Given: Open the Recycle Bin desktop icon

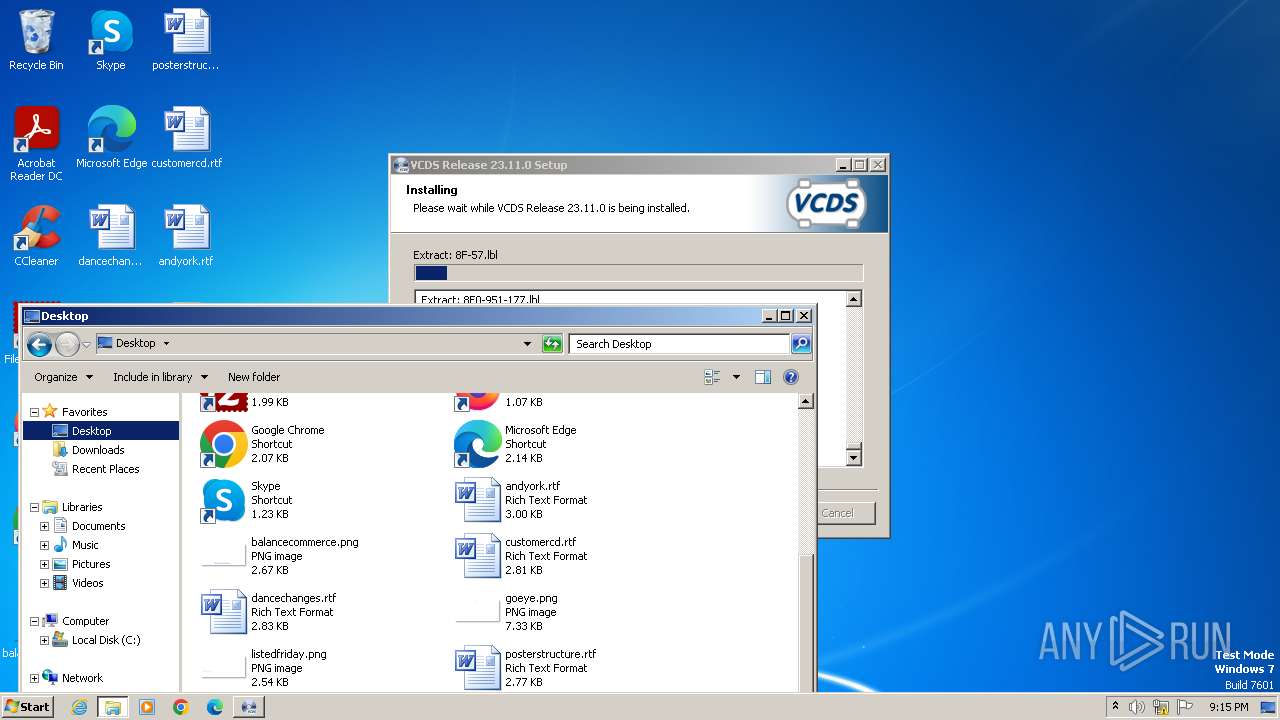Looking at the screenshot, I should (x=36, y=40).
